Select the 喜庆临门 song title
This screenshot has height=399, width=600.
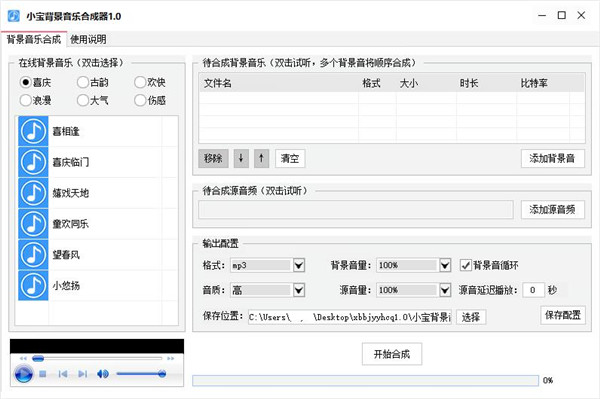[x=71, y=162]
